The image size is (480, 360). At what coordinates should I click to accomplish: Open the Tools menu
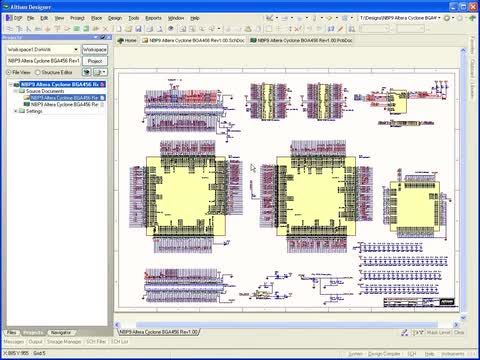pyautogui.click(x=134, y=18)
